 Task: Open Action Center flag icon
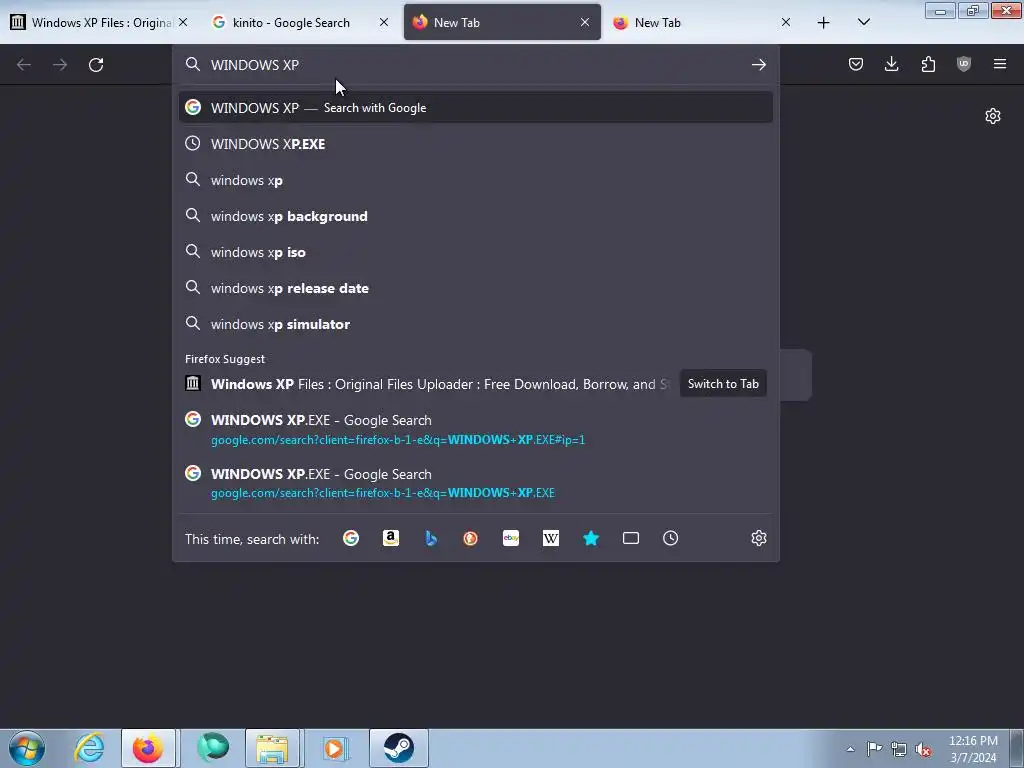tap(874, 749)
